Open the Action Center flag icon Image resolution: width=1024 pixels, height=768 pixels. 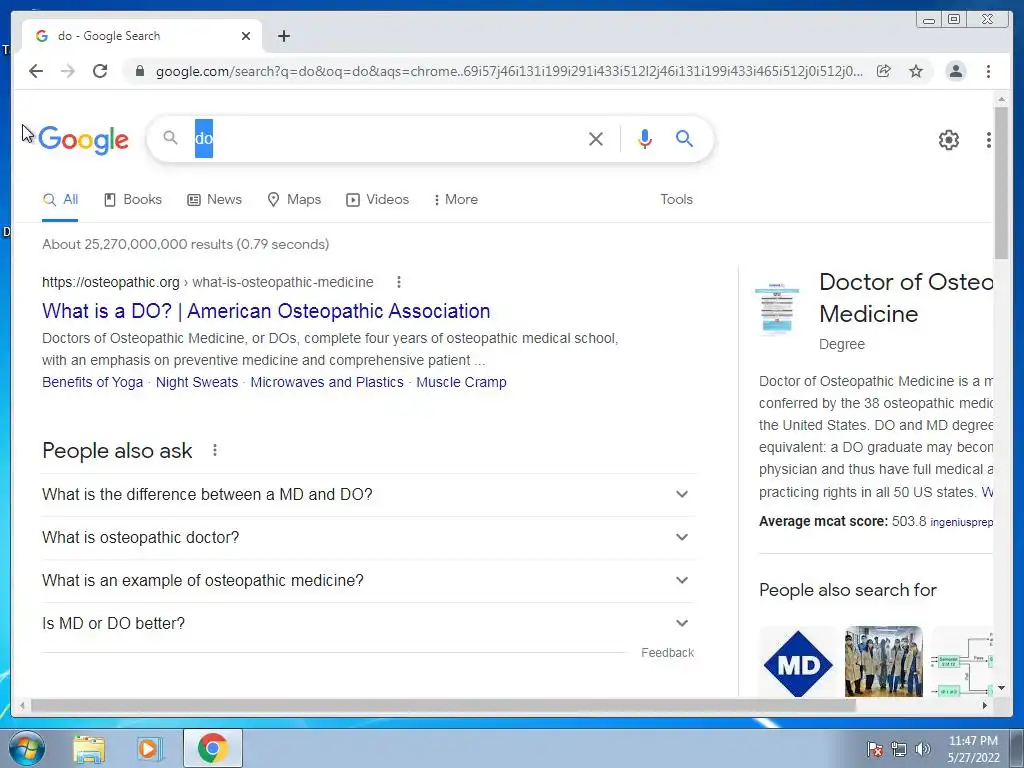coord(875,749)
